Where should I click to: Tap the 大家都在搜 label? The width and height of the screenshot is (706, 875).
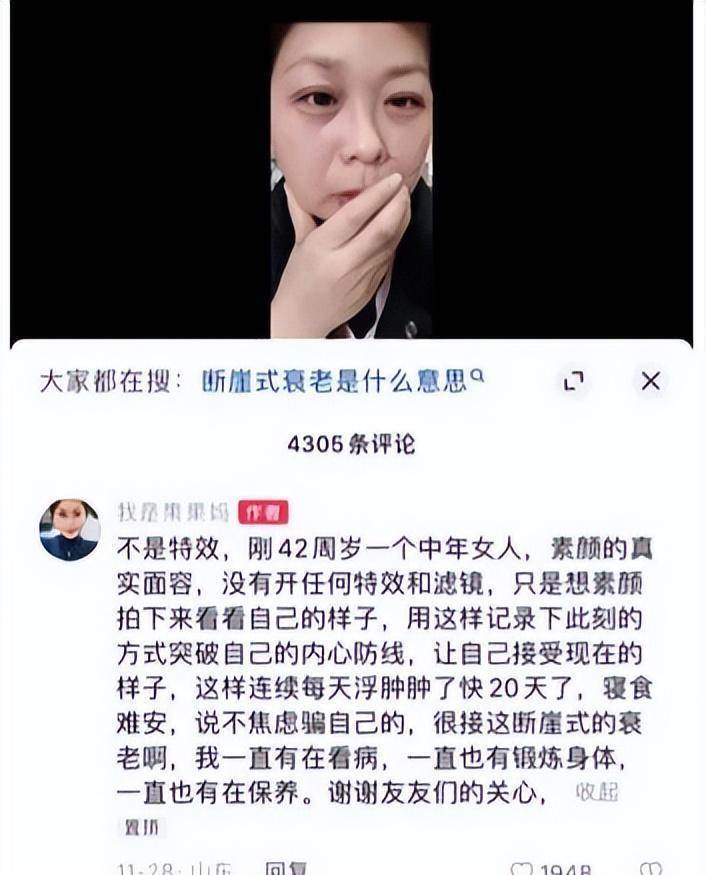110,382
